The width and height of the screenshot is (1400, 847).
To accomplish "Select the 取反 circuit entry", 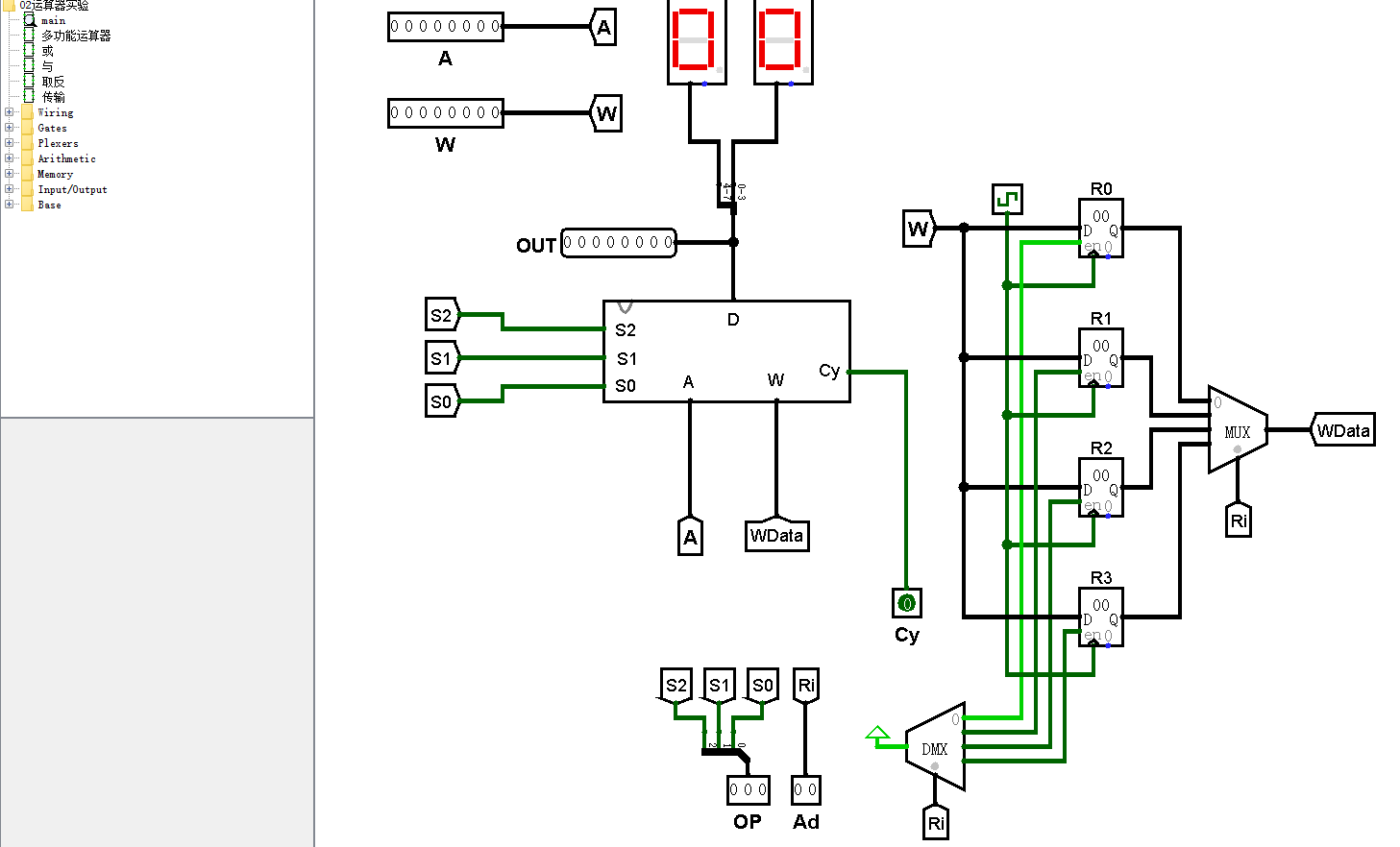I will (x=53, y=82).
